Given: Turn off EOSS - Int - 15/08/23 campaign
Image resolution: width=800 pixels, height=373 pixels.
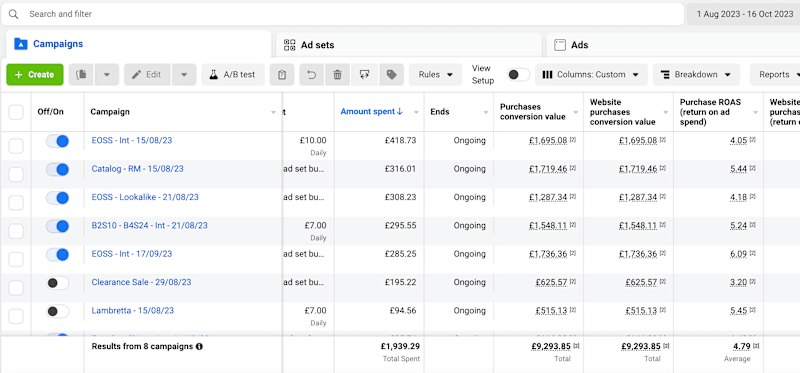Looking at the screenshot, I should [x=58, y=141].
